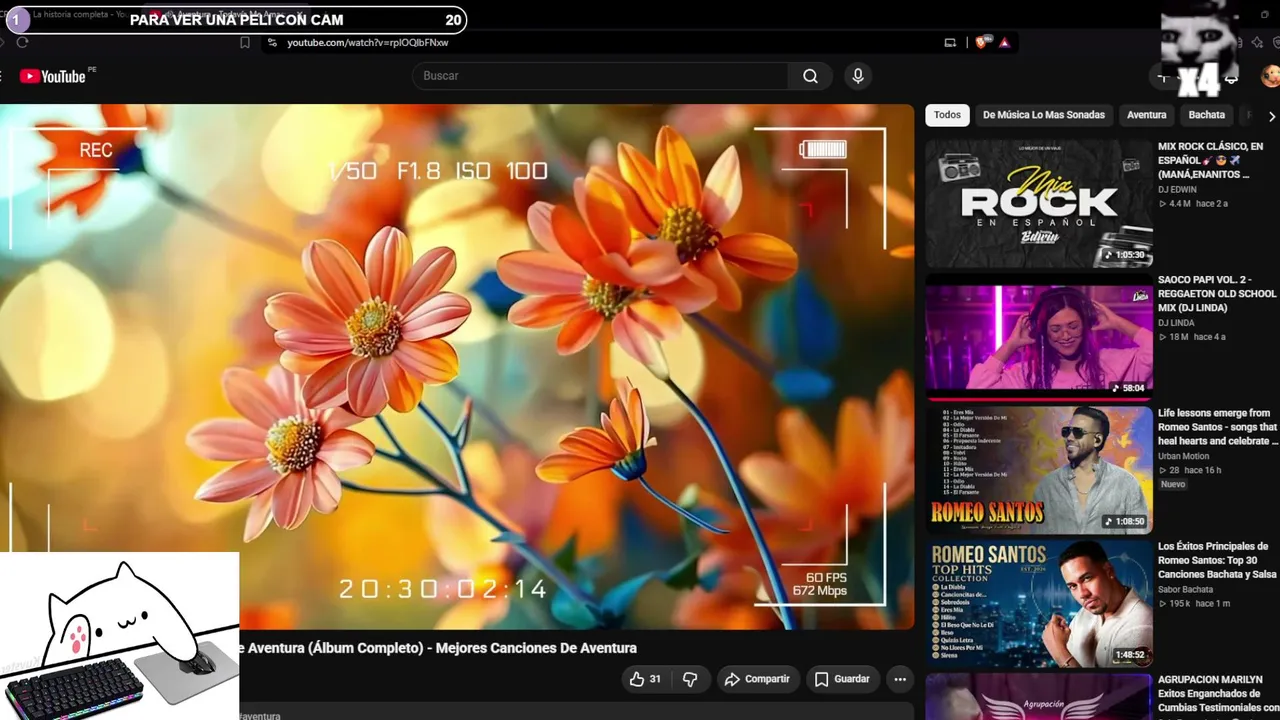The width and height of the screenshot is (1280, 720).
Task: Click the Compartir share button
Action: coord(757,679)
